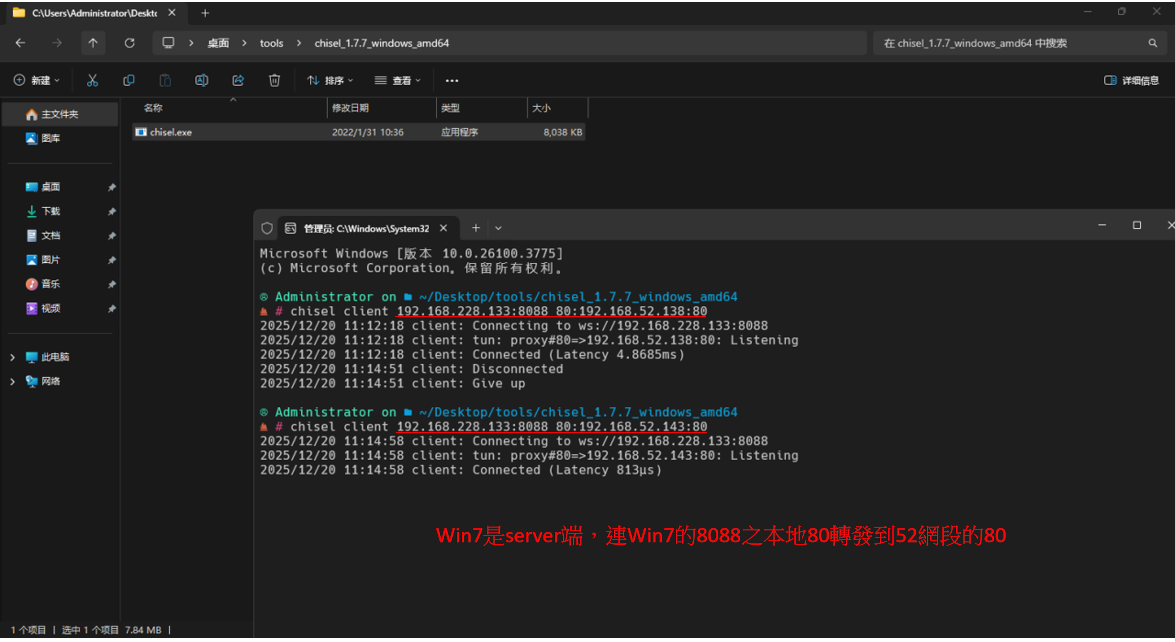Expand the 此电脑 tree node

point(12,357)
